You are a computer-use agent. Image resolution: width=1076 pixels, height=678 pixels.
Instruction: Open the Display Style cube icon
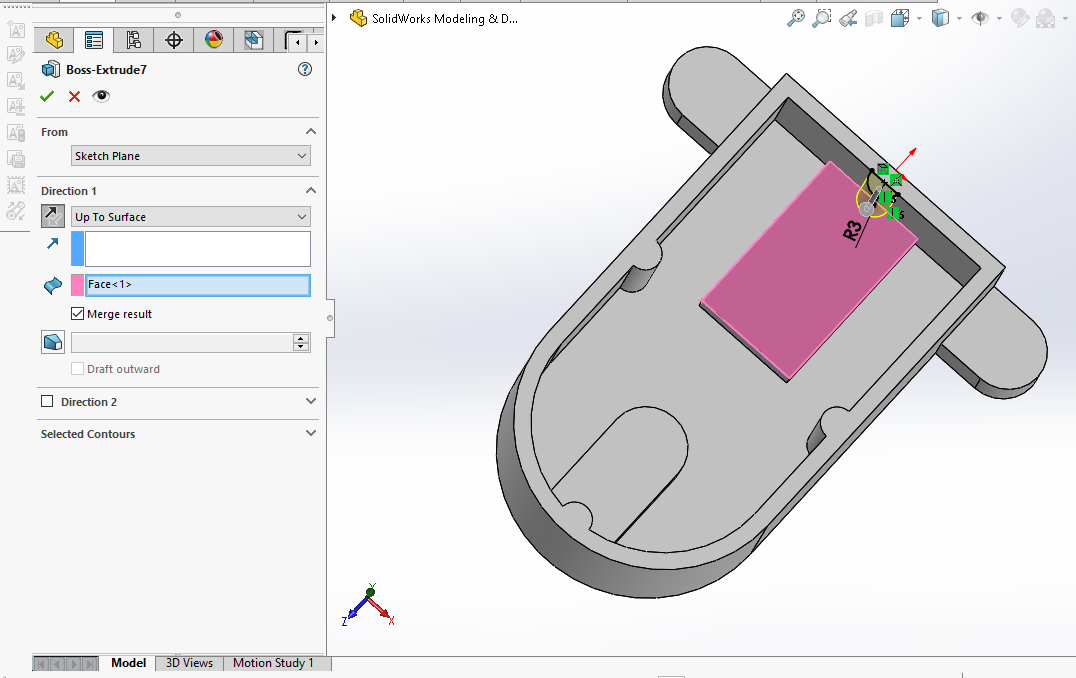[940, 18]
